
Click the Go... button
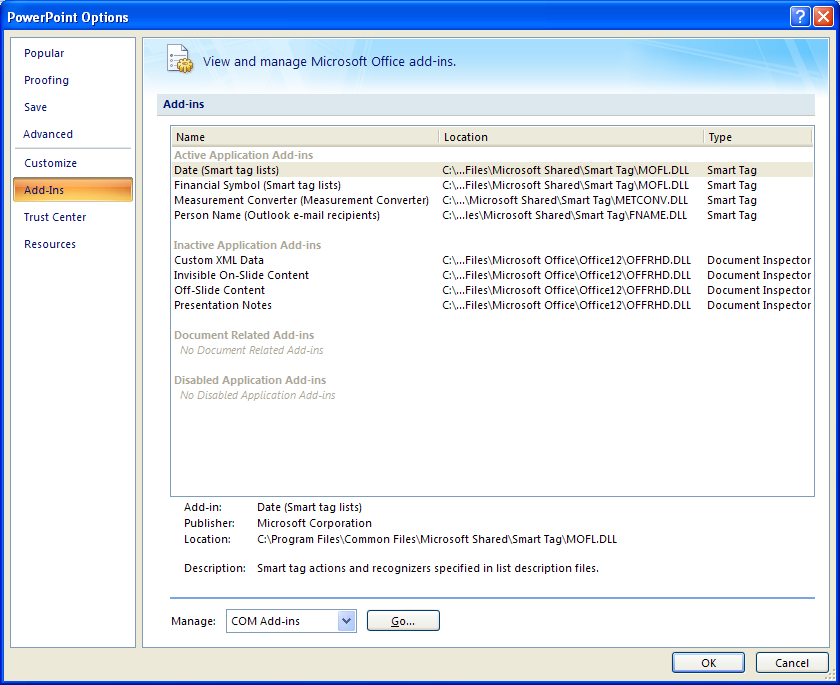[403, 621]
